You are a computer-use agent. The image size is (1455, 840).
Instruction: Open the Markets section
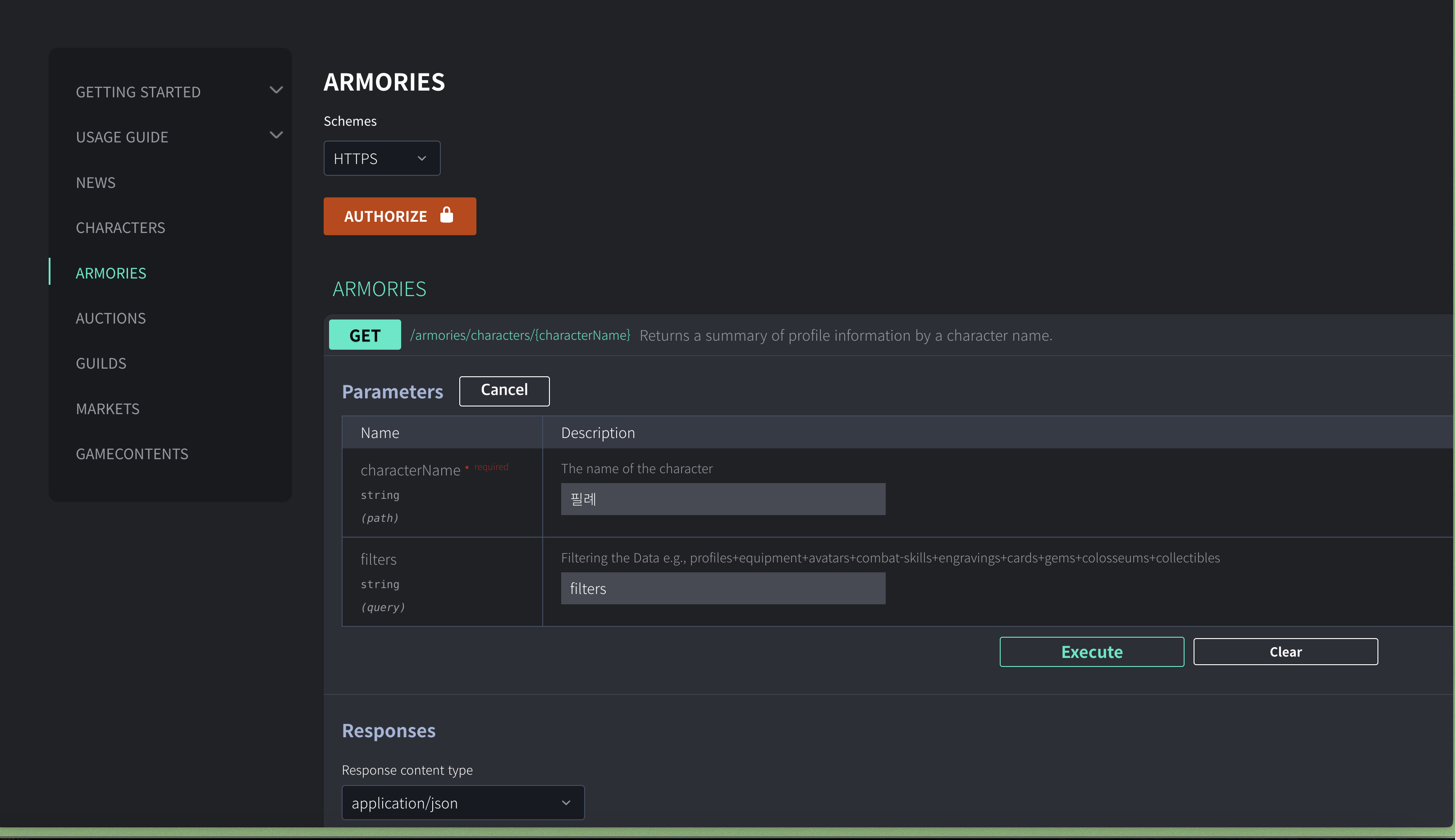108,408
